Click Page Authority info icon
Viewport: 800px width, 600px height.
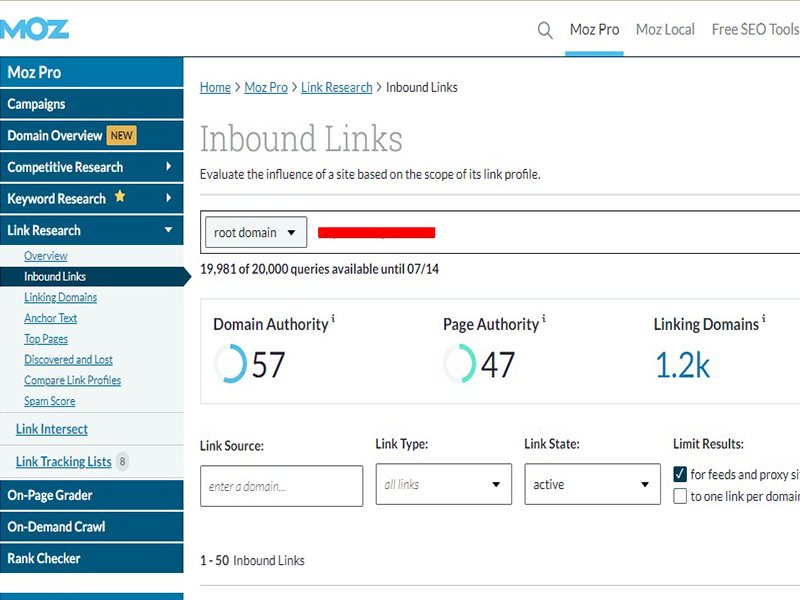(x=544, y=320)
